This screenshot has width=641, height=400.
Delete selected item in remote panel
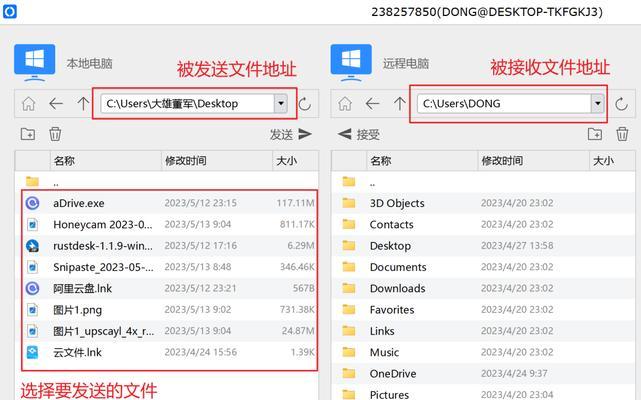tap(622, 134)
